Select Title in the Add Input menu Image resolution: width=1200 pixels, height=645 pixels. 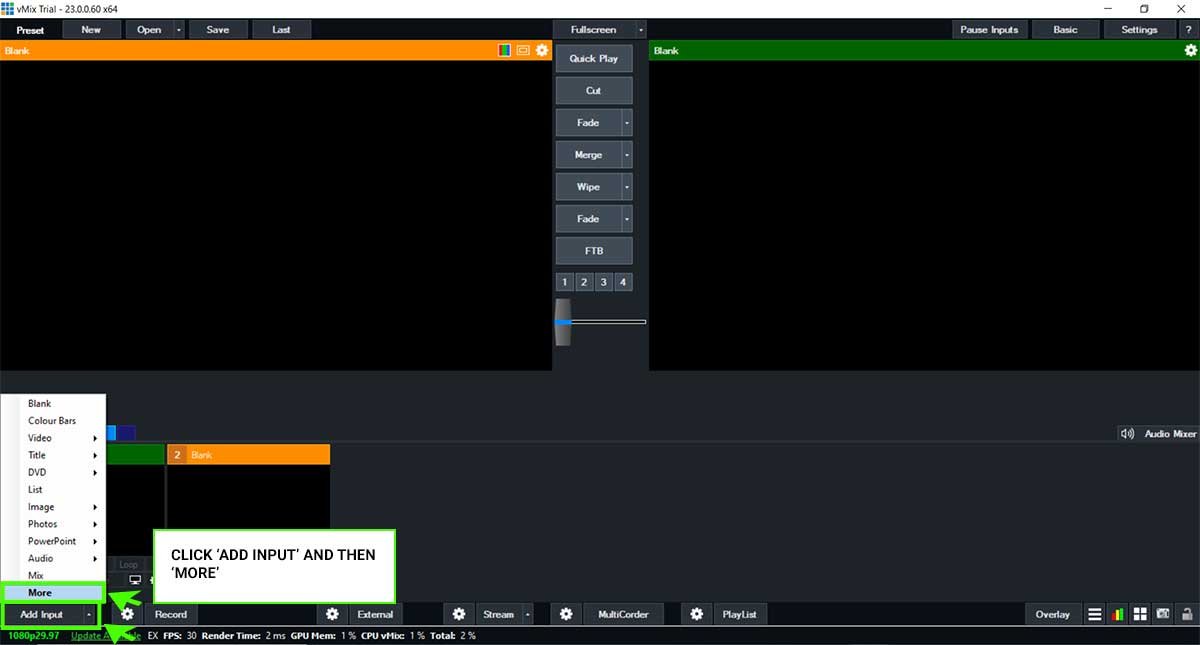[53, 455]
